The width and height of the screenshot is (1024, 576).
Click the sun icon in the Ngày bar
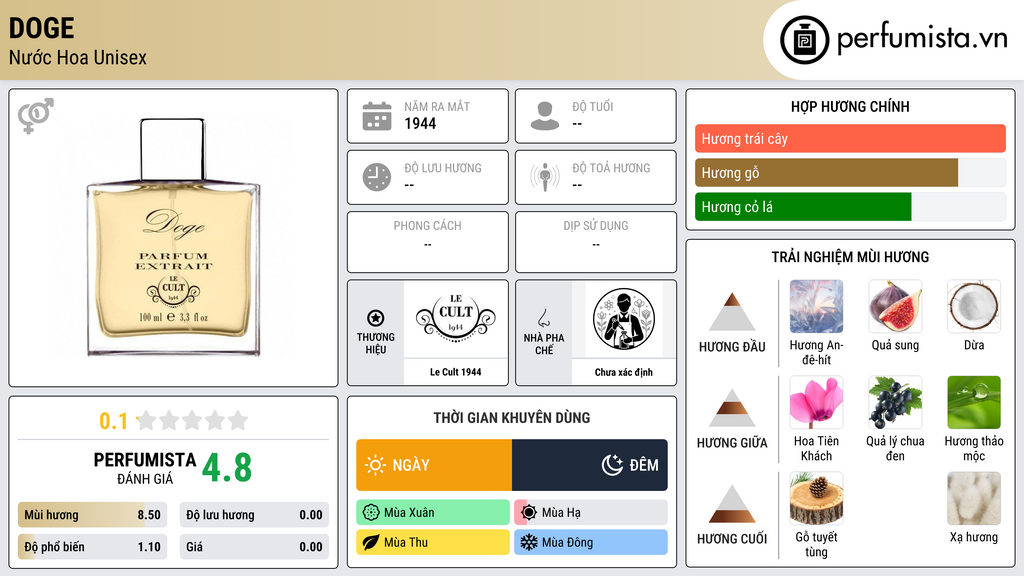(x=376, y=465)
